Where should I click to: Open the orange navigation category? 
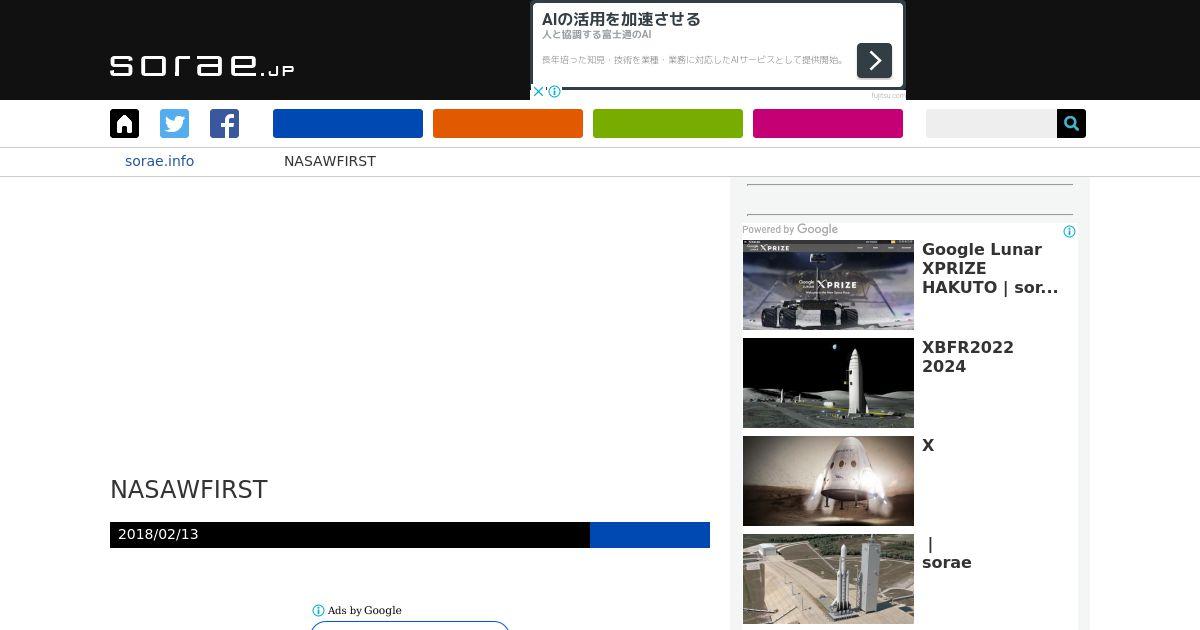click(x=508, y=124)
